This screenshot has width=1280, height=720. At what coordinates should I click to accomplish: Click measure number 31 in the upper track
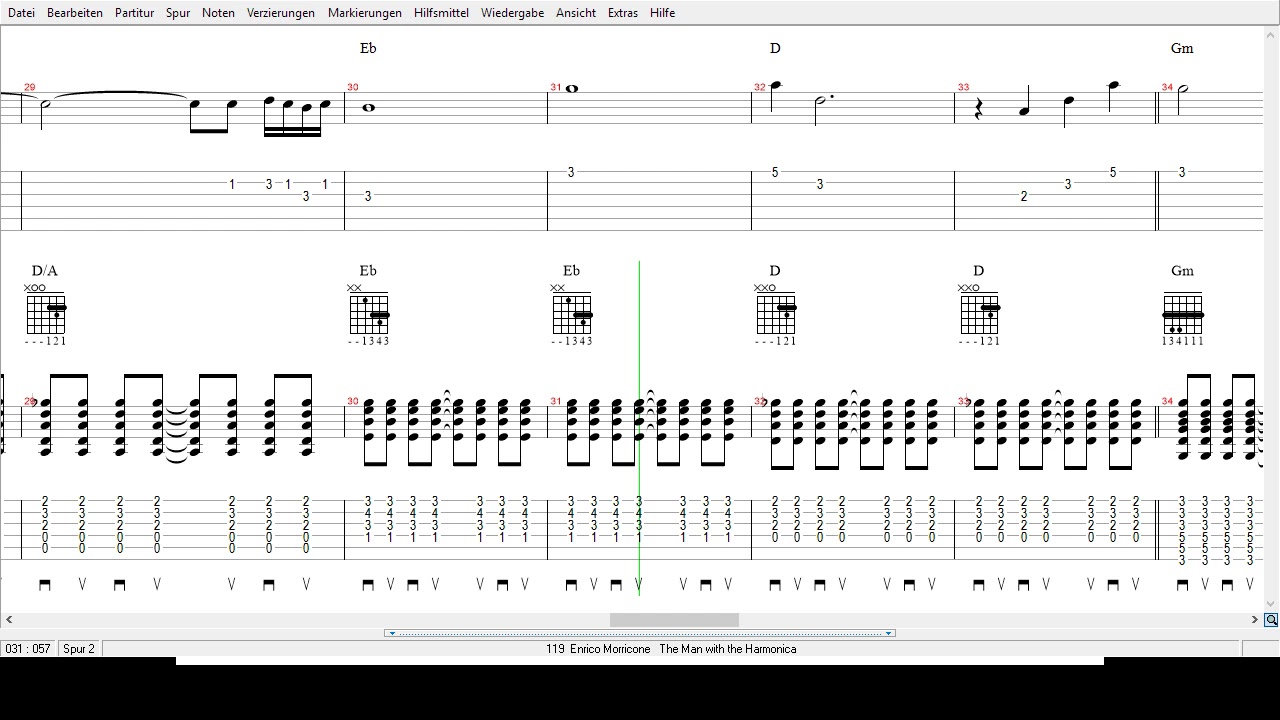pos(556,88)
